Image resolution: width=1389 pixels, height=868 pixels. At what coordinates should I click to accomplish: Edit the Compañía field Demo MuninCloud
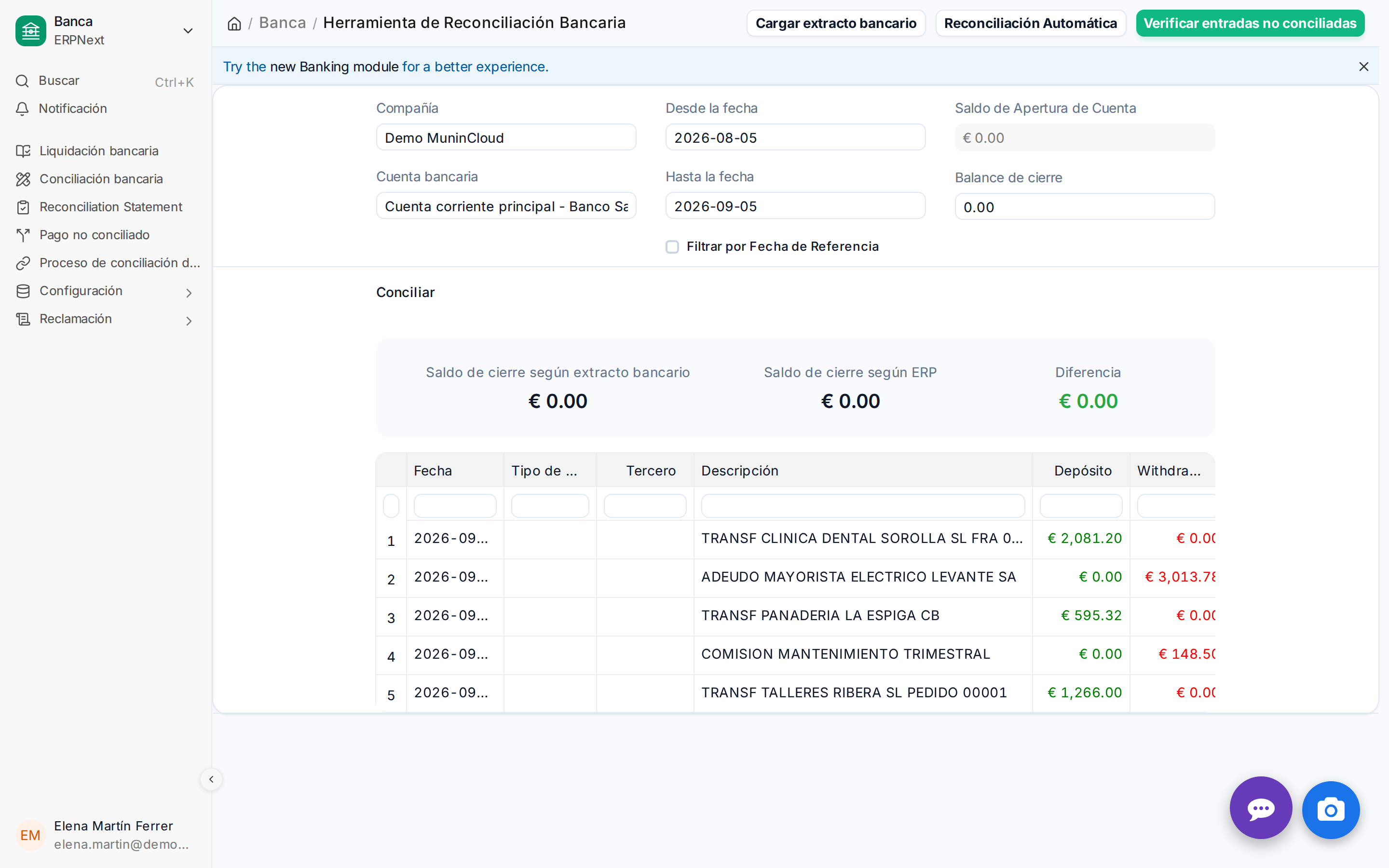505,138
